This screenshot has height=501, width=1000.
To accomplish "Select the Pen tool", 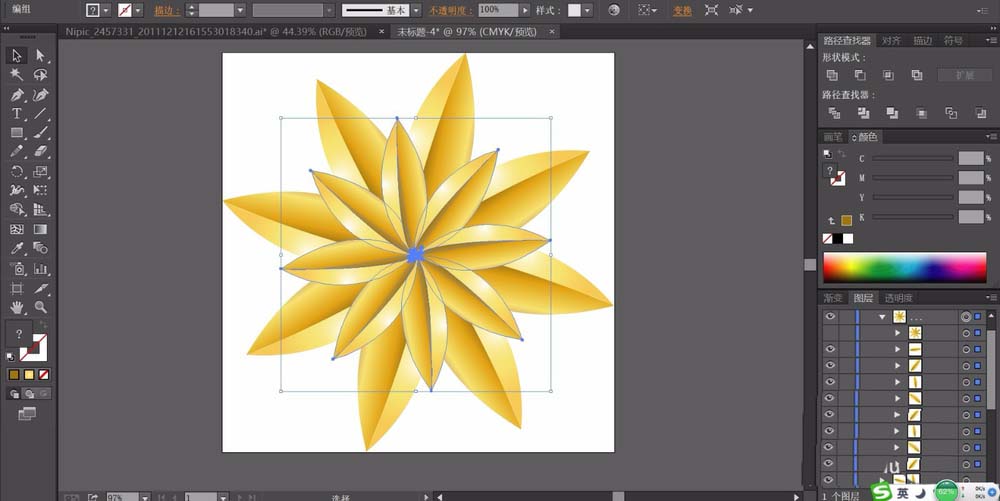I will [x=17, y=95].
